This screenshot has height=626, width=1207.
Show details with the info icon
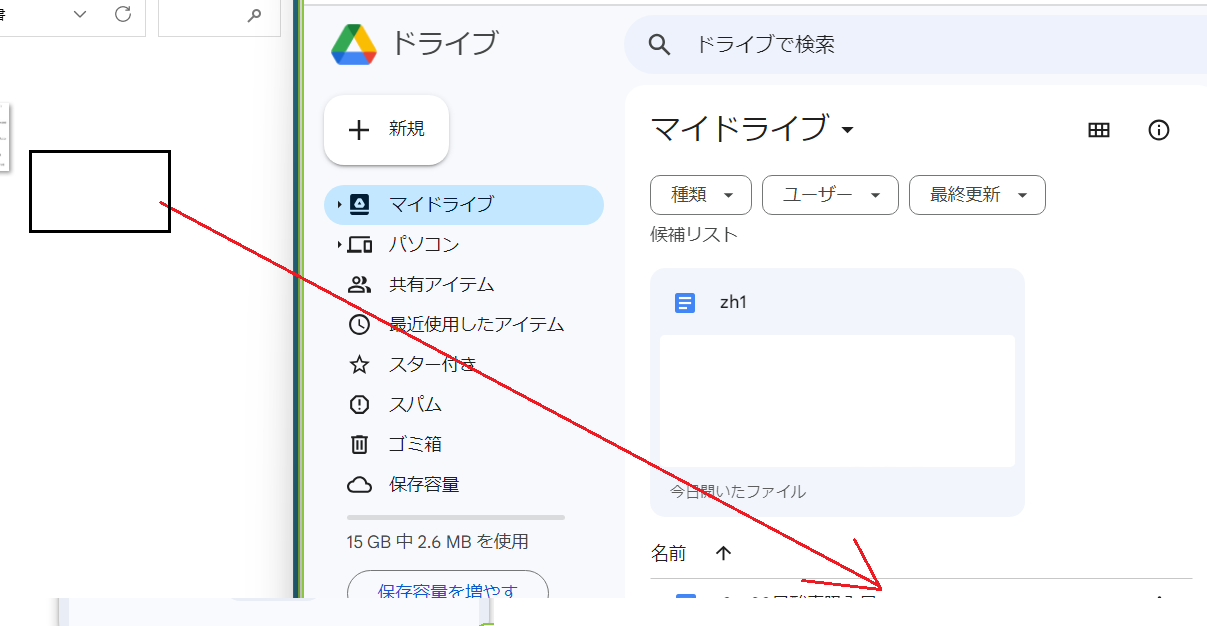pyautogui.click(x=1159, y=130)
